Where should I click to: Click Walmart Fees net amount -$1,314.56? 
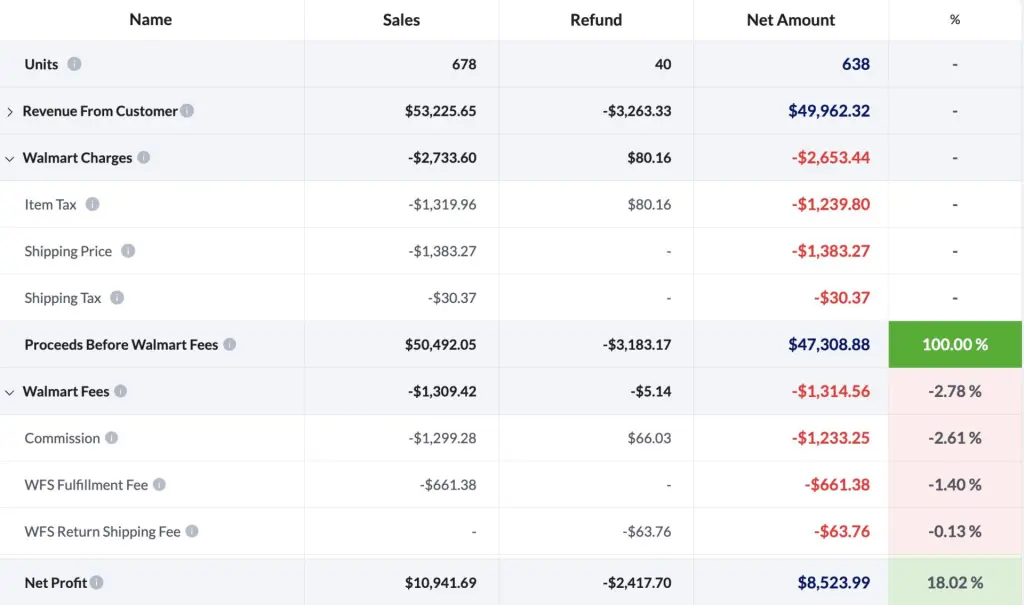[x=831, y=391]
